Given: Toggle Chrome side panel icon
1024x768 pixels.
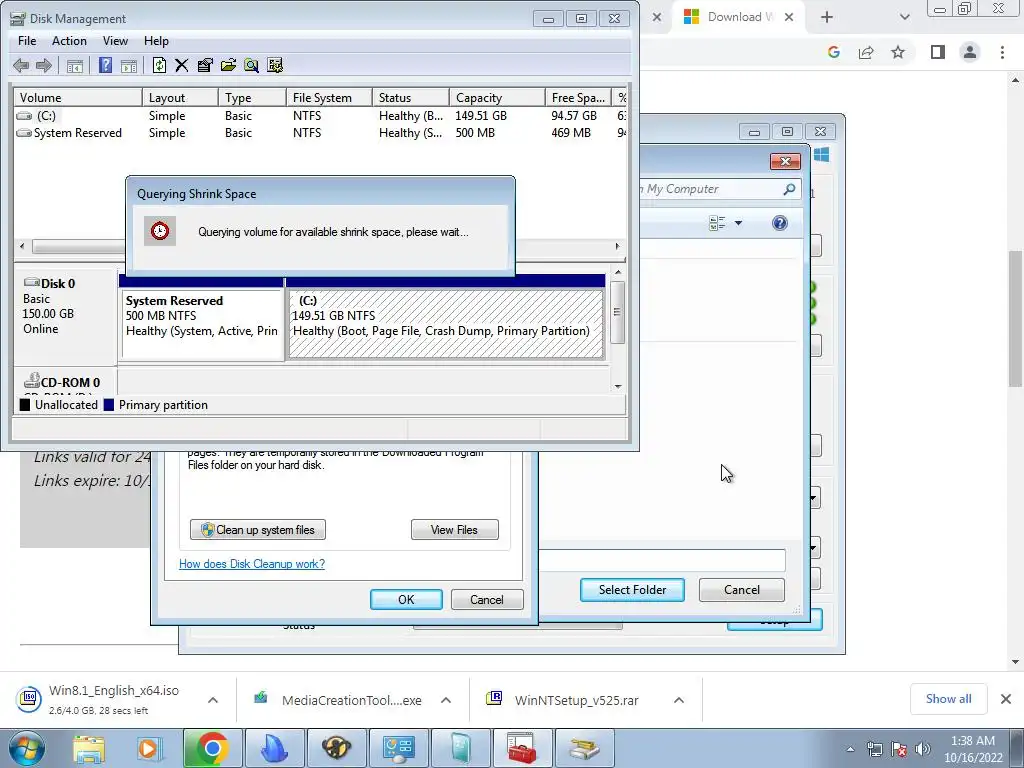Looking at the screenshot, I should pyautogui.click(x=938, y=52).
